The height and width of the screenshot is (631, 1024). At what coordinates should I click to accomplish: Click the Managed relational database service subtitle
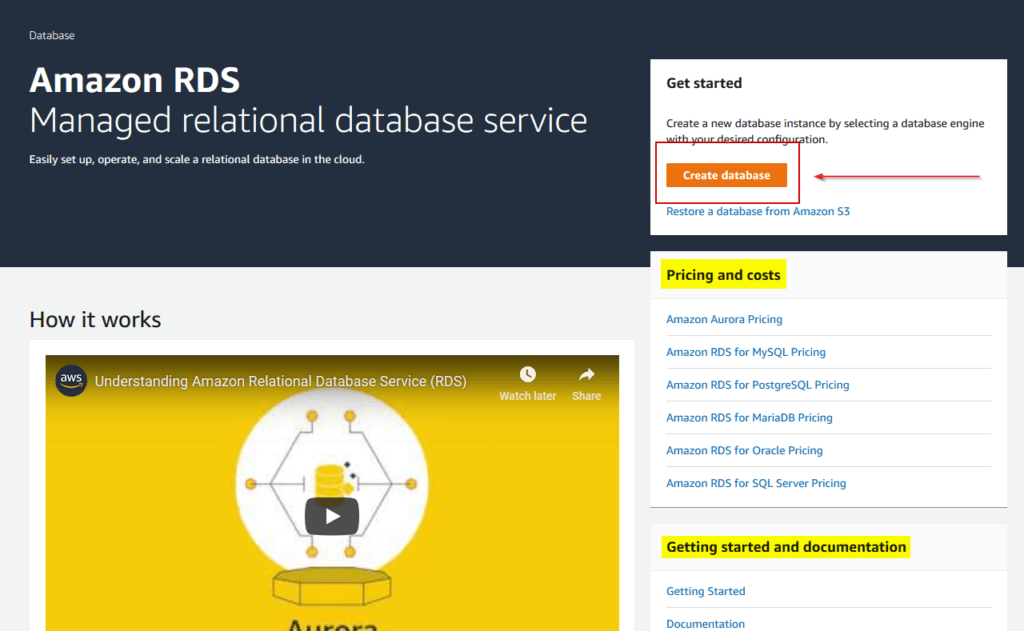pos(308,121)
